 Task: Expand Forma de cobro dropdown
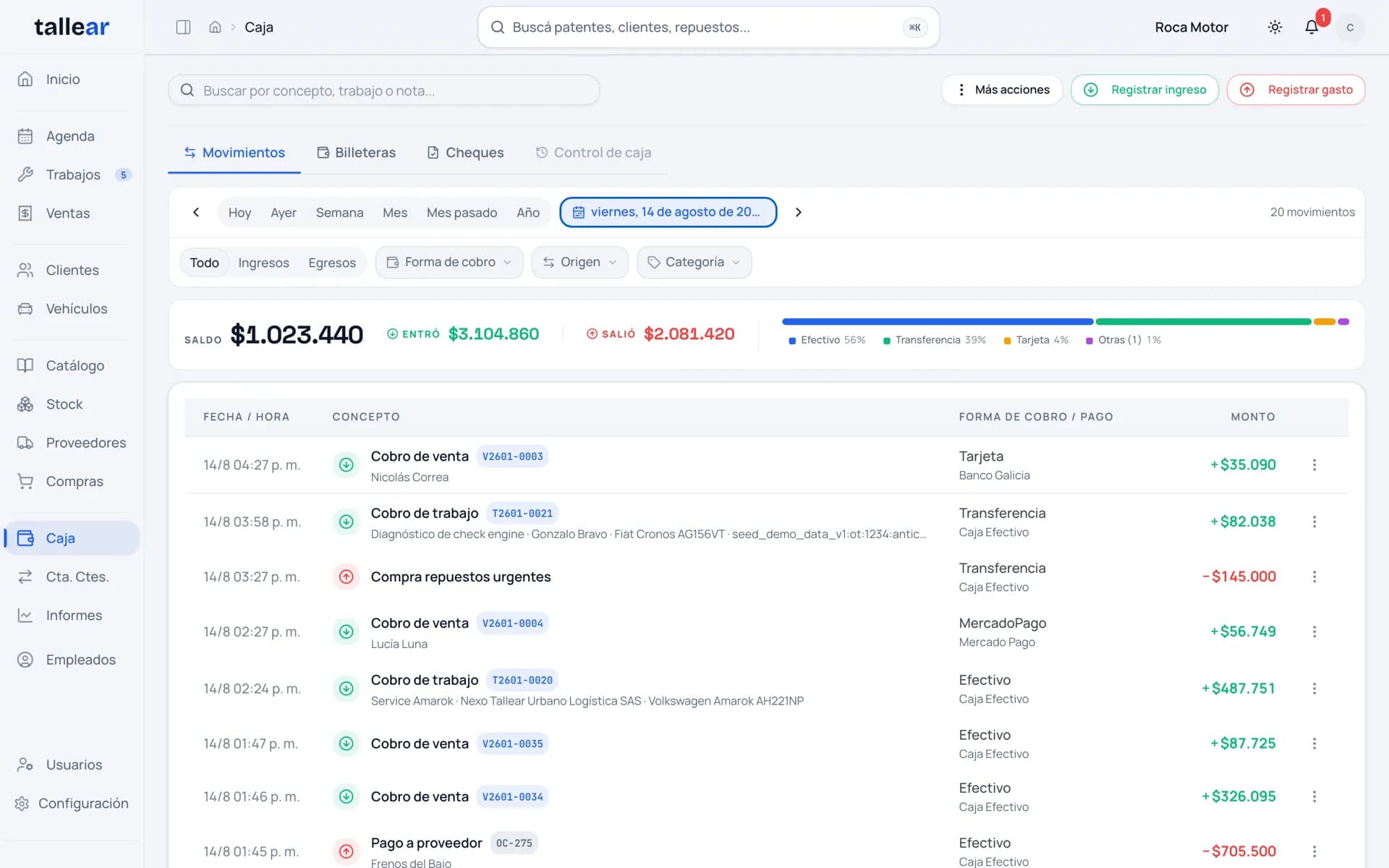click(x=449, y=263)
